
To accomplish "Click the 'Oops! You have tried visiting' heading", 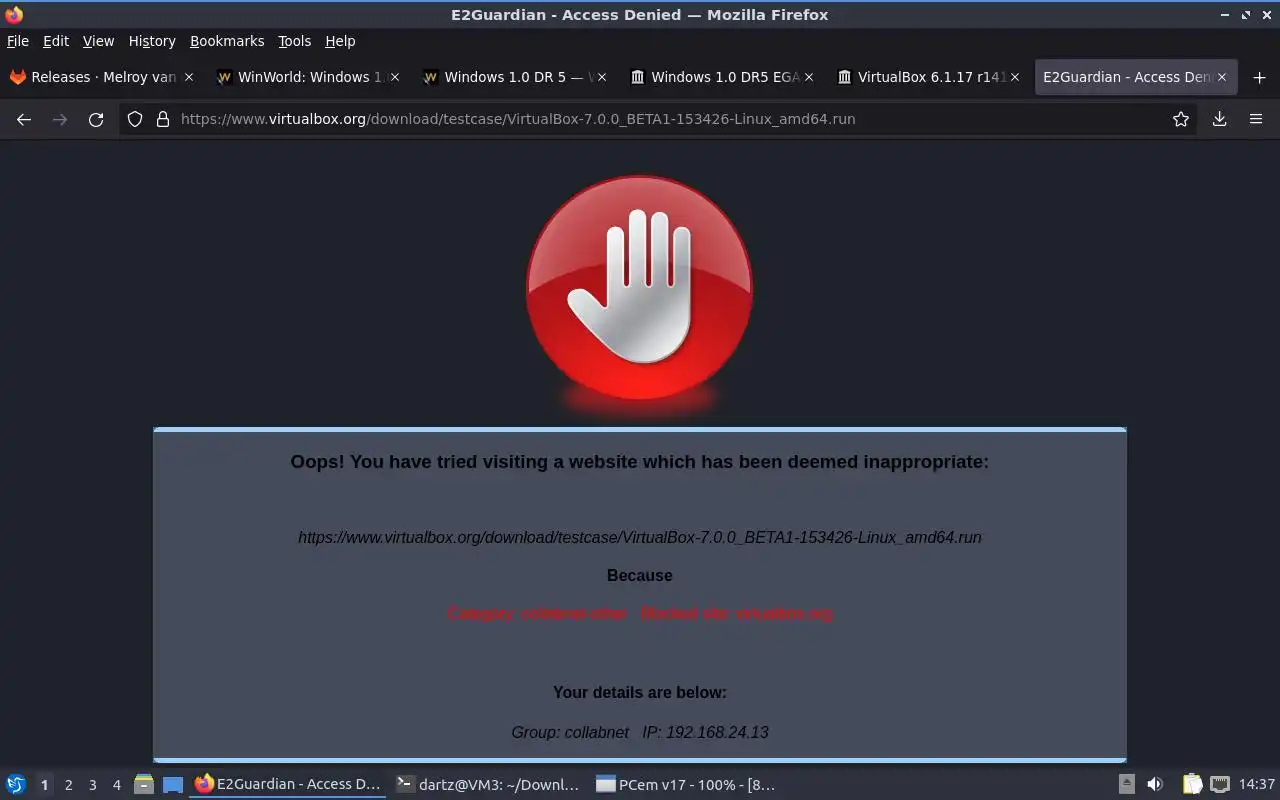I will coord(639,461).
